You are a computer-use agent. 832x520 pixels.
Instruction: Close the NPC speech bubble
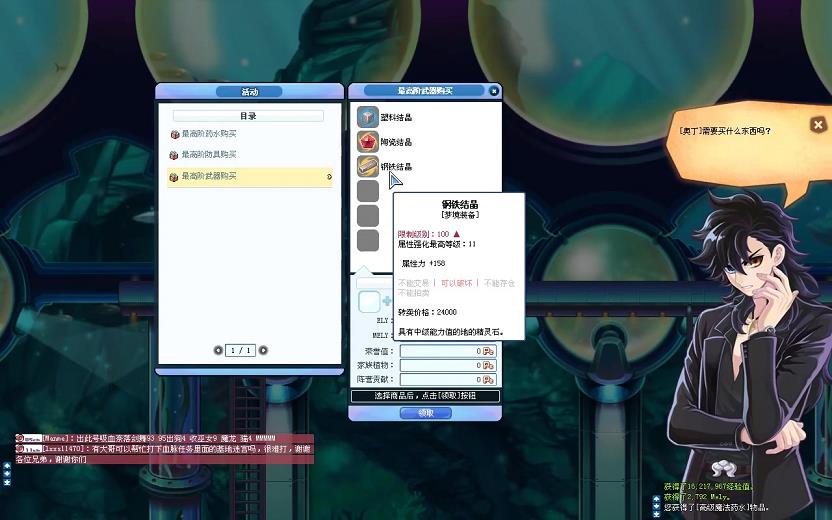point(818,125)
